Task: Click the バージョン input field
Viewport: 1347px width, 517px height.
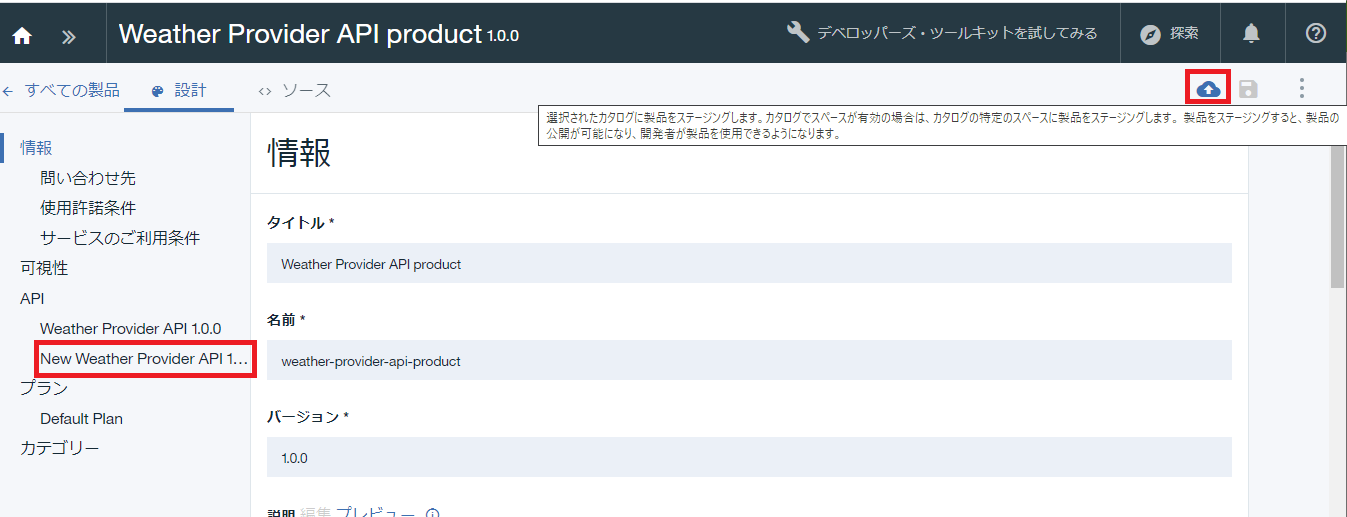Action: pos(749,457)
